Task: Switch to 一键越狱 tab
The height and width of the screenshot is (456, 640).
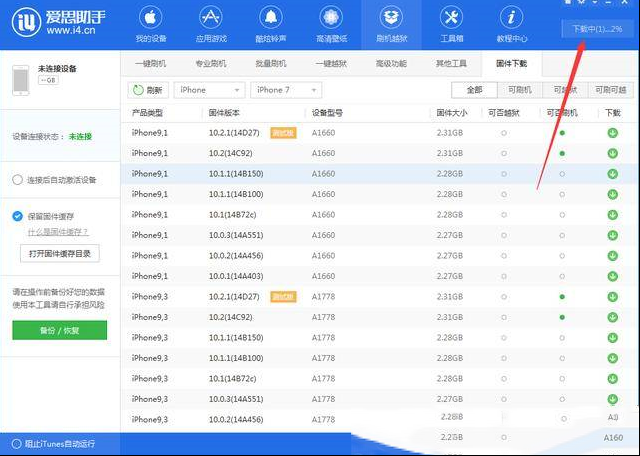Action: click(x=331, y=64)
